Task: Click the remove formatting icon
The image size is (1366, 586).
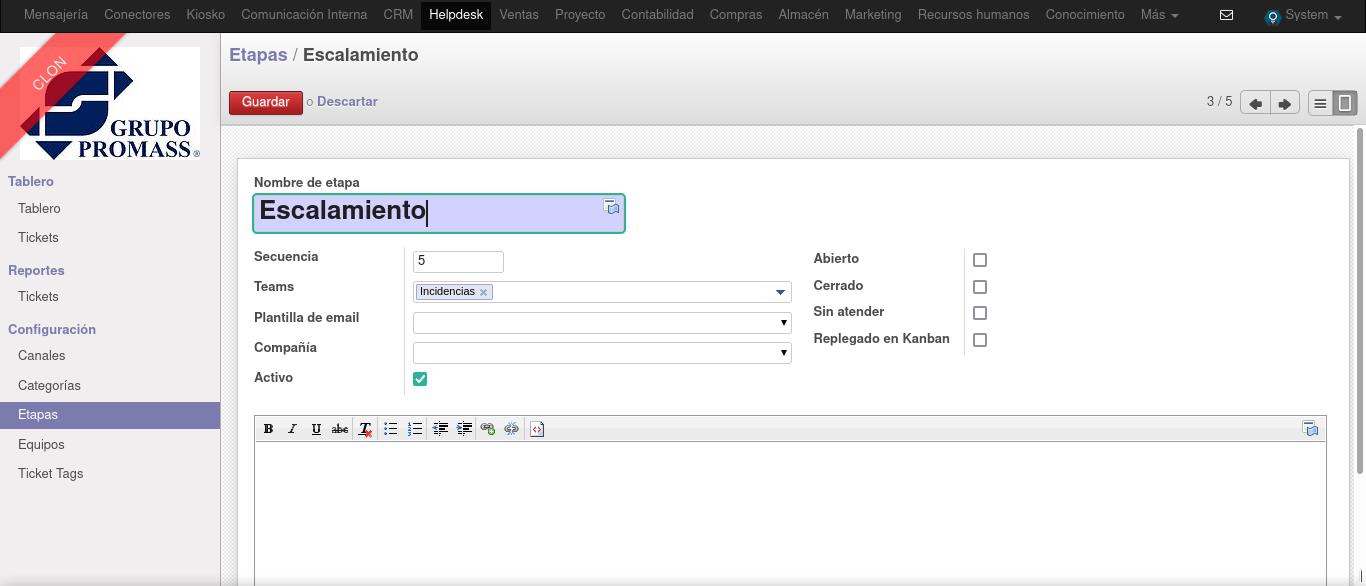Action: click(x=366, y=429)
